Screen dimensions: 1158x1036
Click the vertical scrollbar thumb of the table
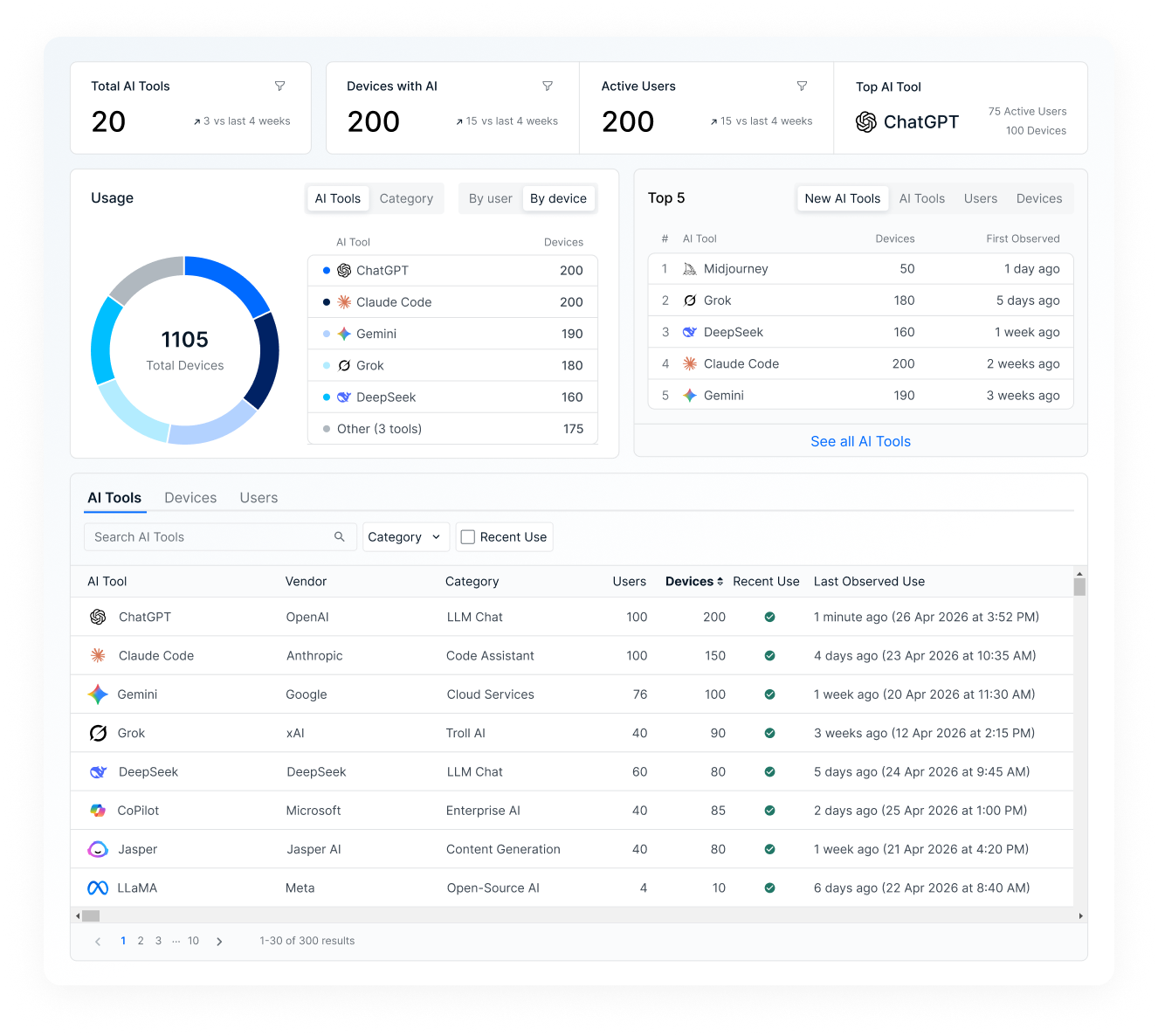point(1080,587)
